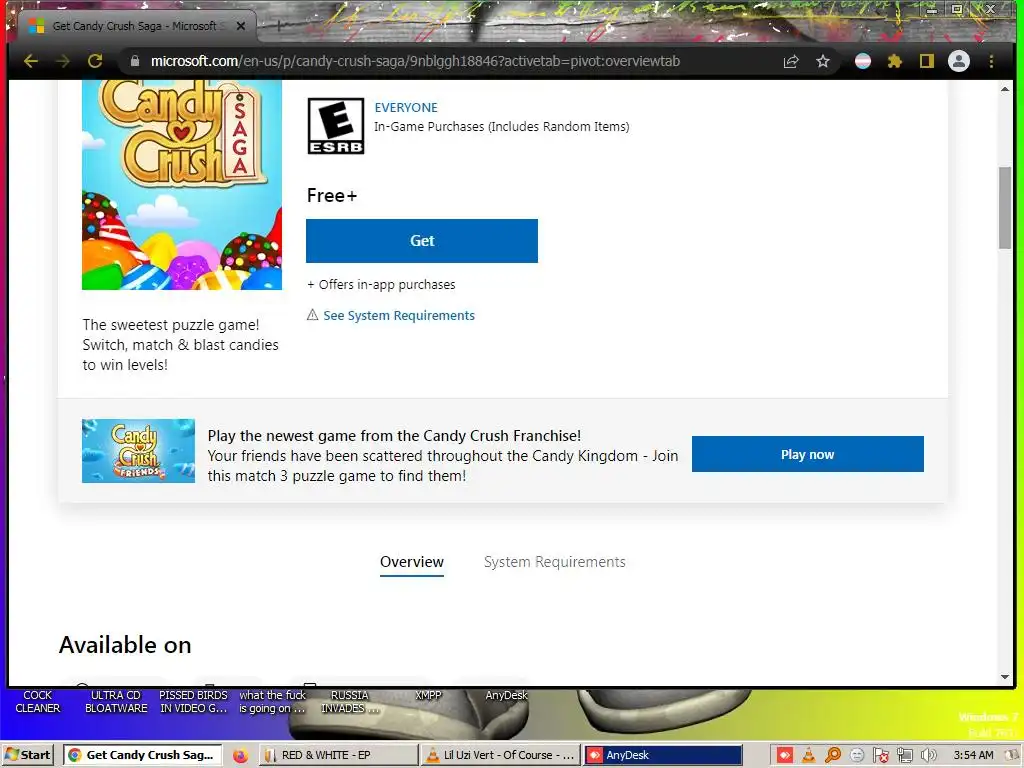Click the padlock site info icon
The image size is (1024, 768).
(135, 61)
